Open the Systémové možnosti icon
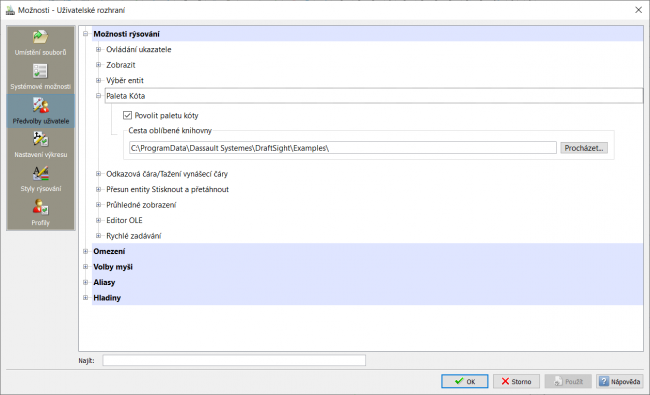Screen dimensions: 650x395 click(x=40, y=71)
